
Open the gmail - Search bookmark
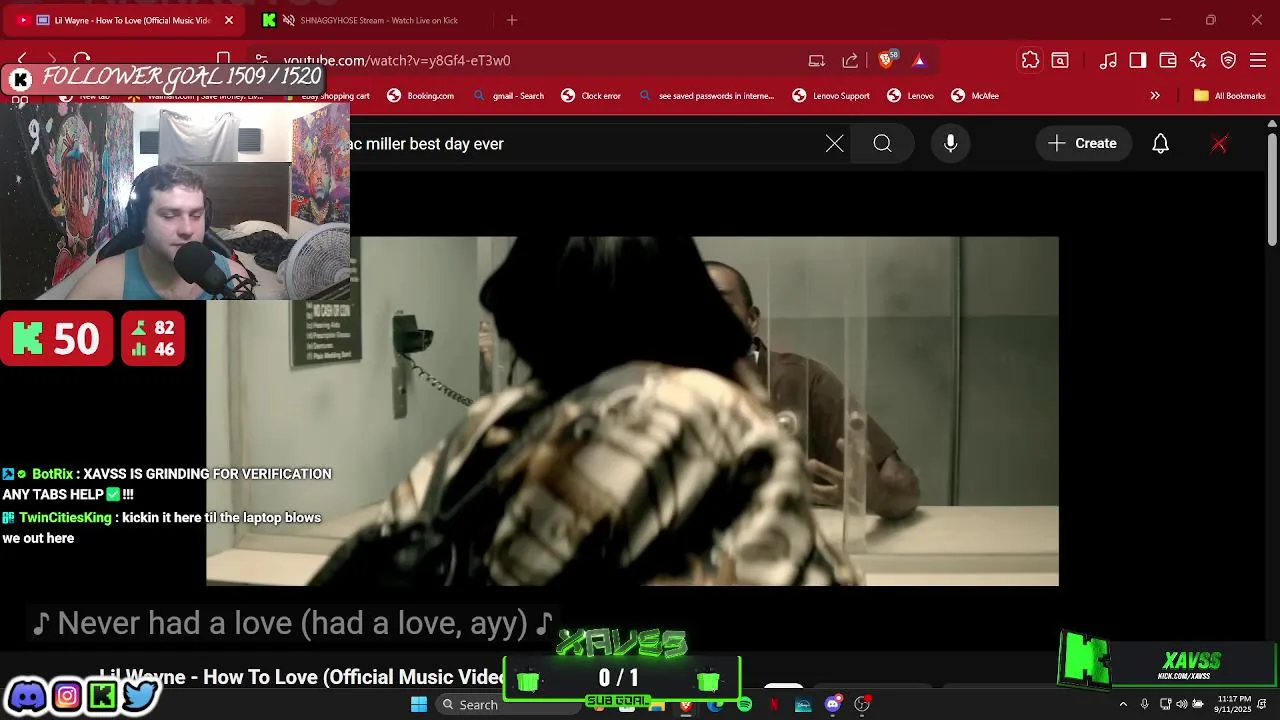(509, 96)
